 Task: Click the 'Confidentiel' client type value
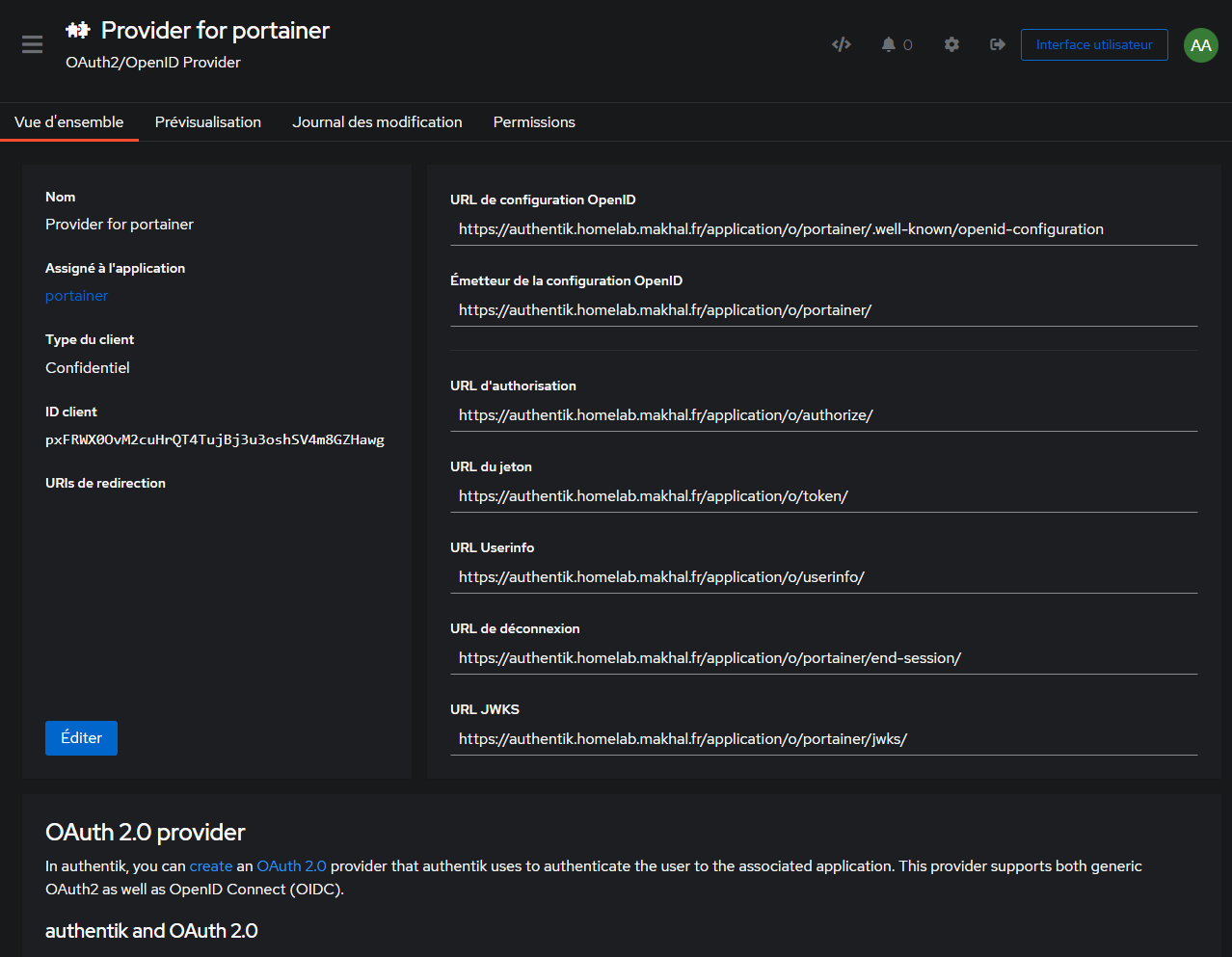(88, 368)
